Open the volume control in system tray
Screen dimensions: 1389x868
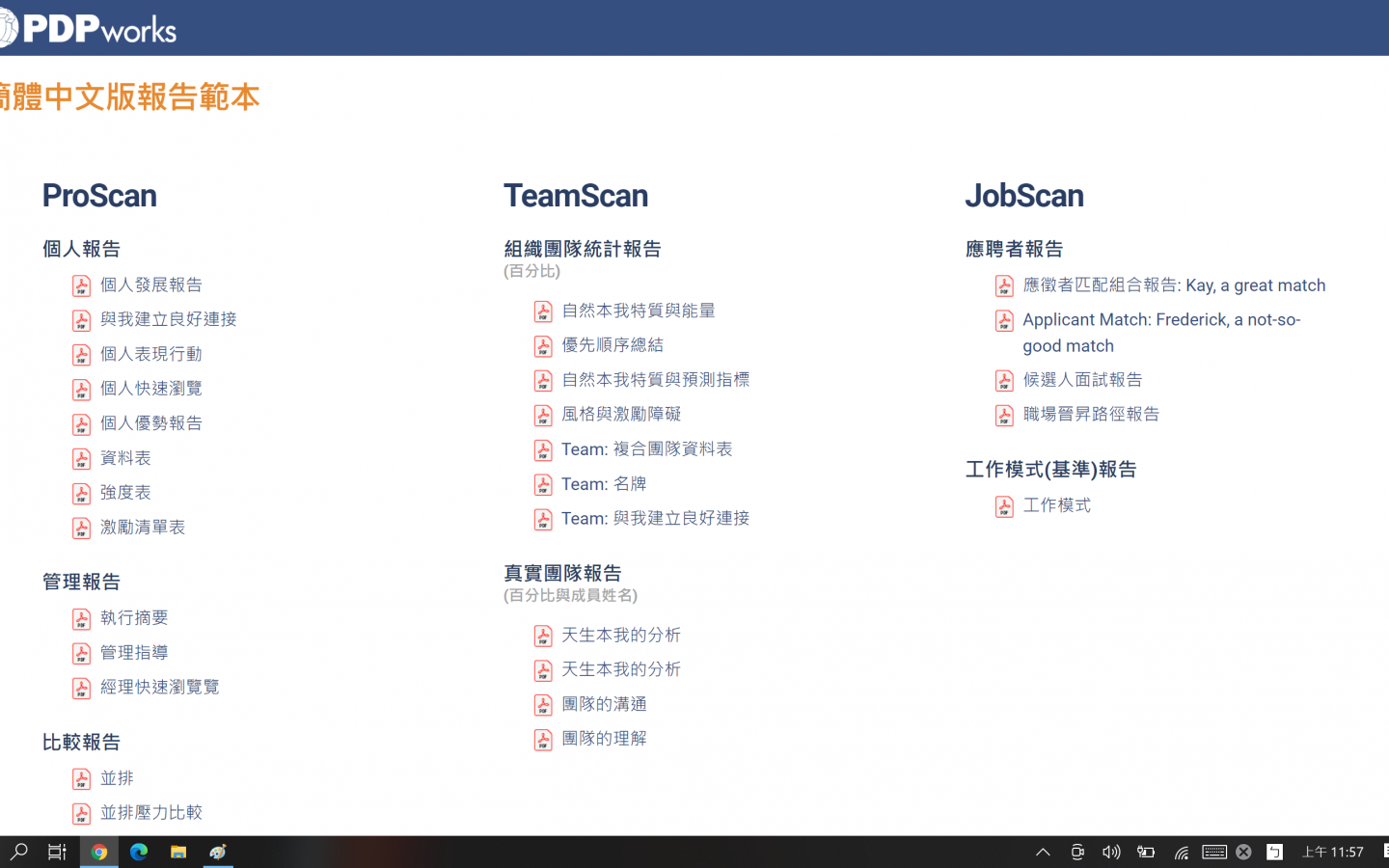point(1111,852)
